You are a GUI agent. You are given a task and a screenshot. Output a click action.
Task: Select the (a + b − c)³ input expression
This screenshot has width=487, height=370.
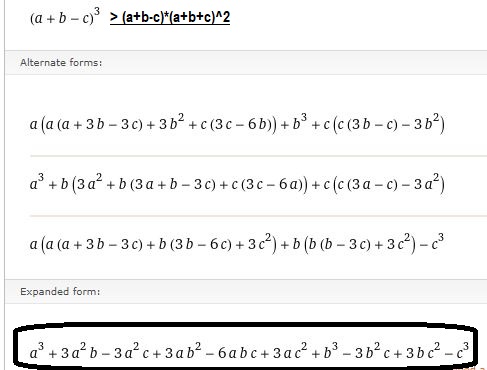(65, 17)
